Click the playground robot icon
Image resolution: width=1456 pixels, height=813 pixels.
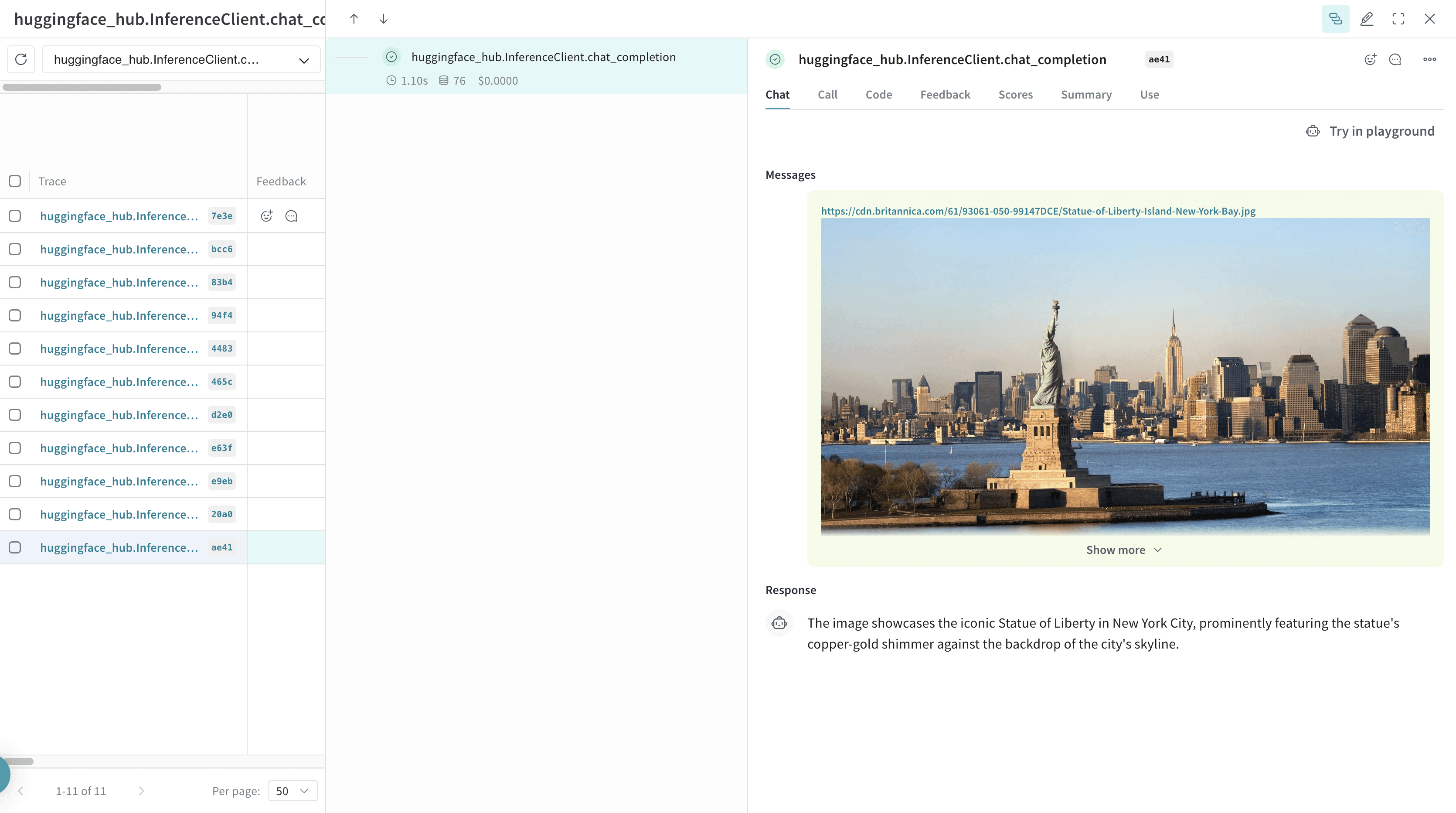(1313, 131)
